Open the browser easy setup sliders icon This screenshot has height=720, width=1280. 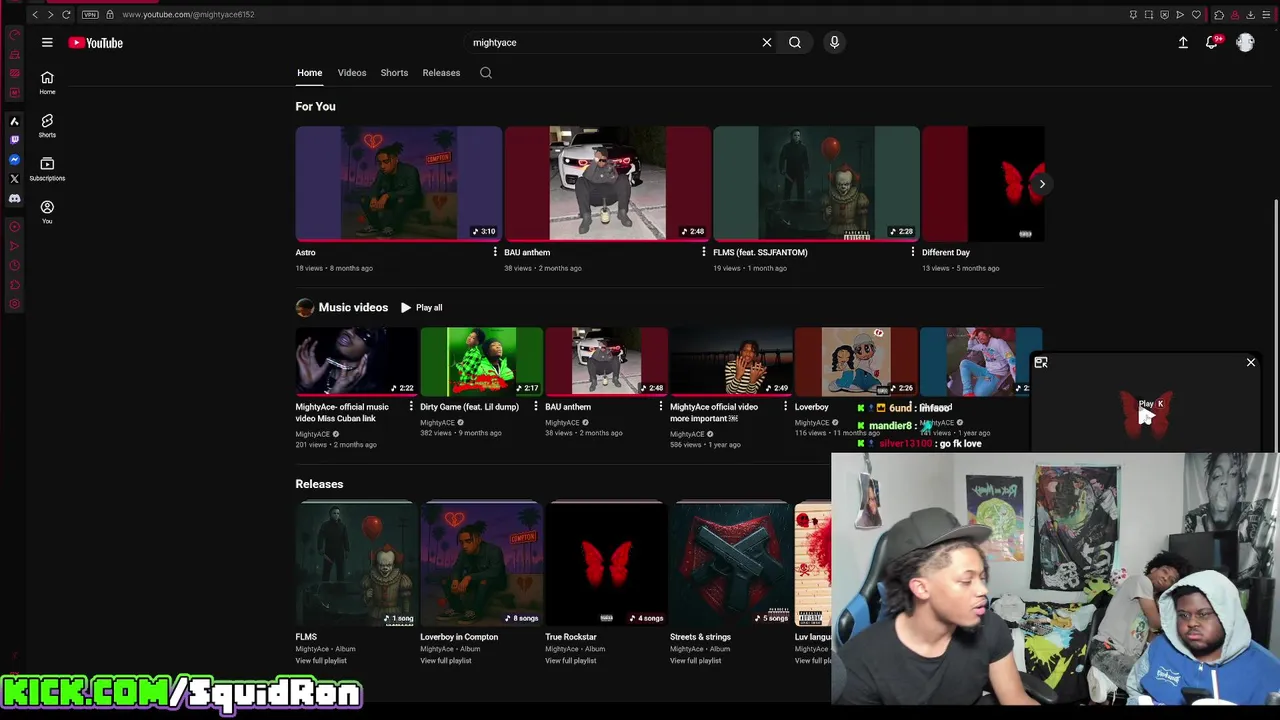click(1266, 15)
